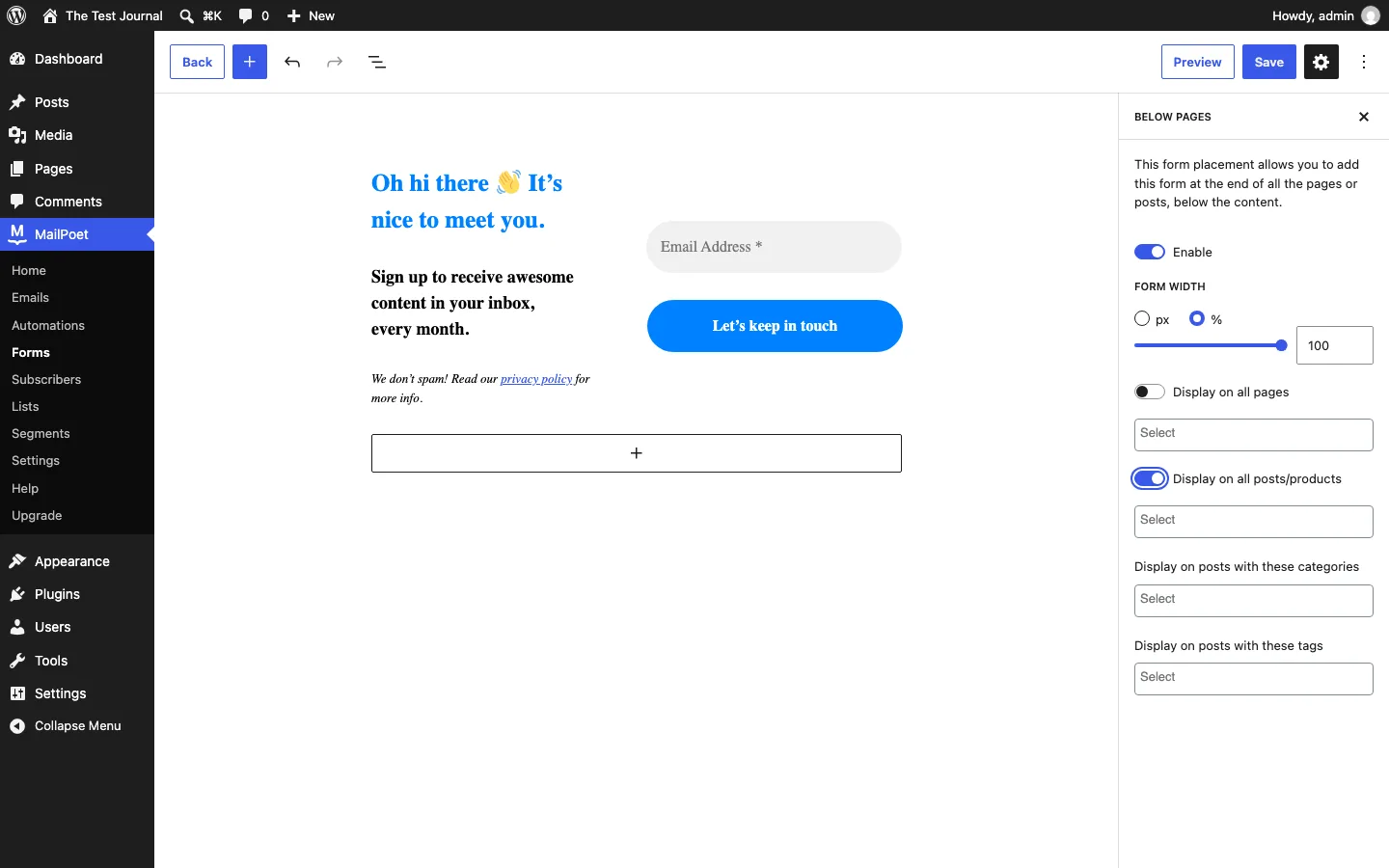Follow the privacy policy link
Screen dimensions: 1389x868
[536, 379]
